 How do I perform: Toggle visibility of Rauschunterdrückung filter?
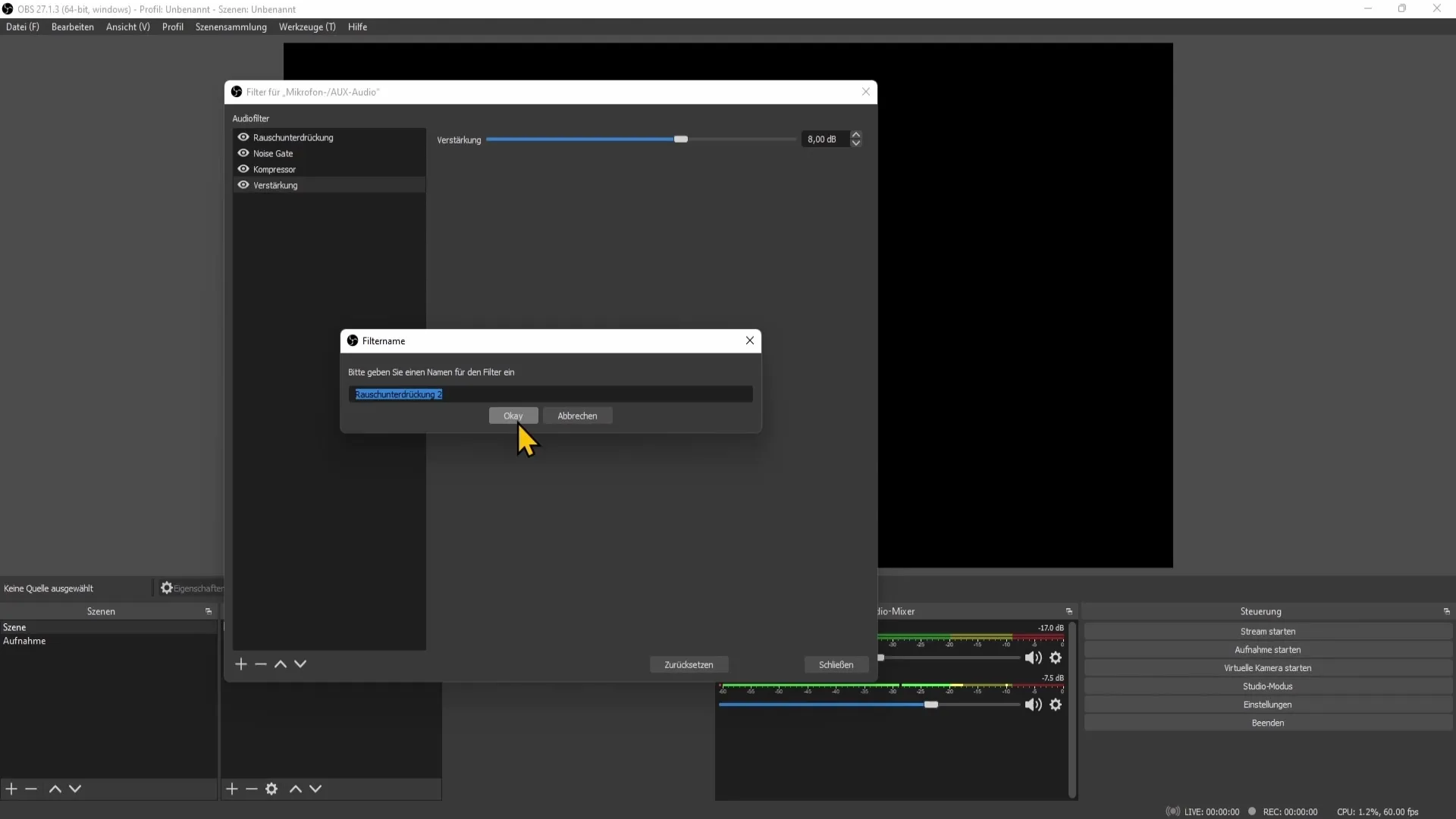tap(243, 137)
